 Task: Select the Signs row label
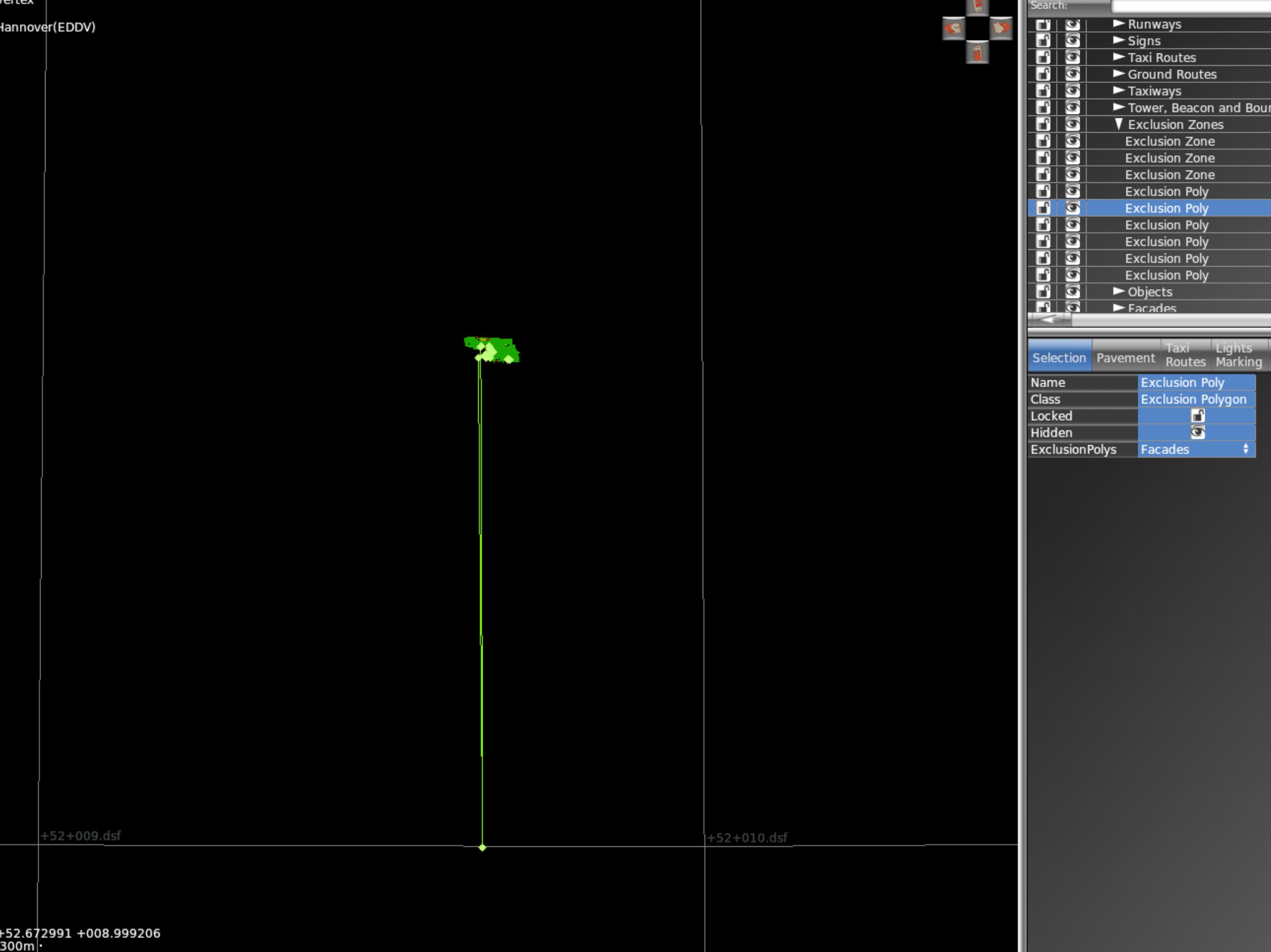coord(1143,41)
